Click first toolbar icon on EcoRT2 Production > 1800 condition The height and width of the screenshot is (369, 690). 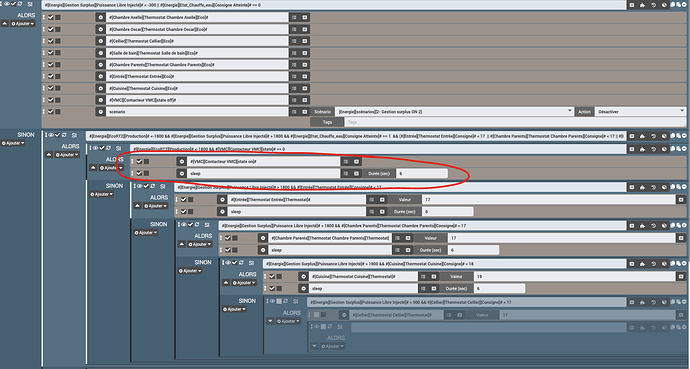632,136
